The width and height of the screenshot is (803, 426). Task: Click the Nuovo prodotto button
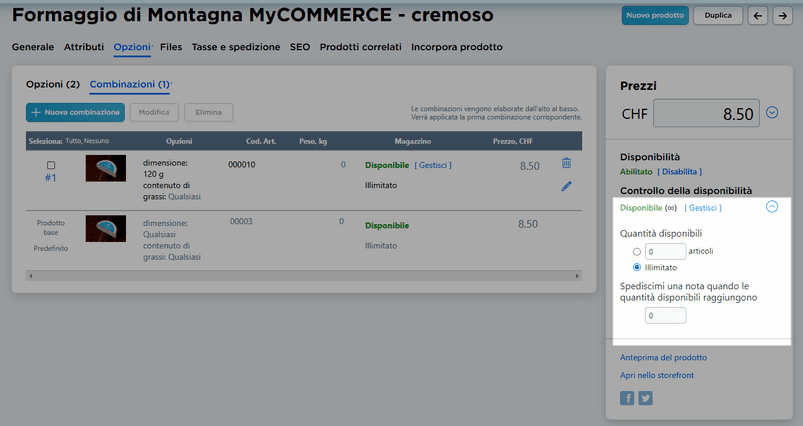(x=655, y=15)
